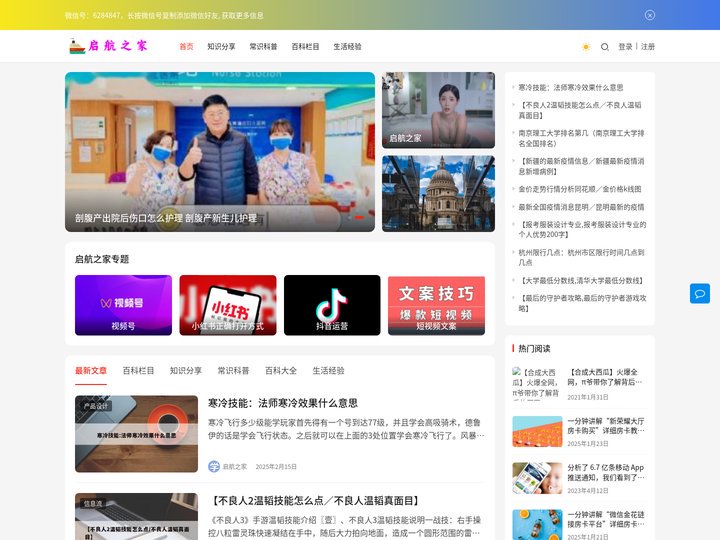Click the 2025年2月15日 date of first article
This screenshot has height=540, width=720.
pyautogui.click(x=276, y=467)
